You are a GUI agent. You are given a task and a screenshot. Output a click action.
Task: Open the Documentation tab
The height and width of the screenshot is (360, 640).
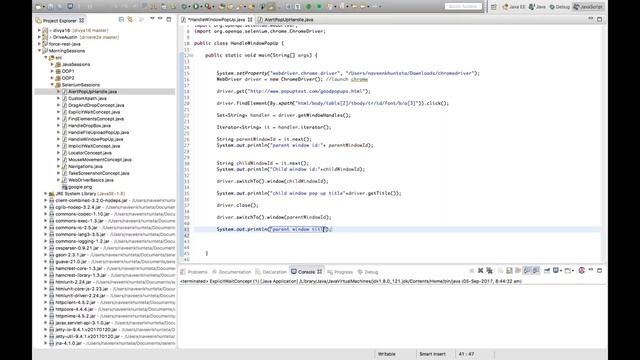click(231, 272)
